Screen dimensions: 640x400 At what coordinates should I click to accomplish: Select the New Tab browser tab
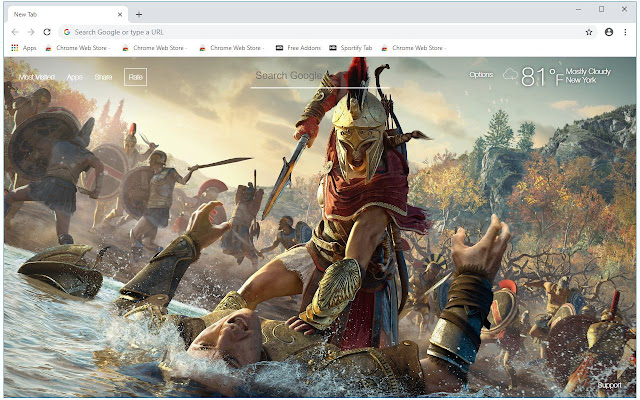(x=68, y=14)
